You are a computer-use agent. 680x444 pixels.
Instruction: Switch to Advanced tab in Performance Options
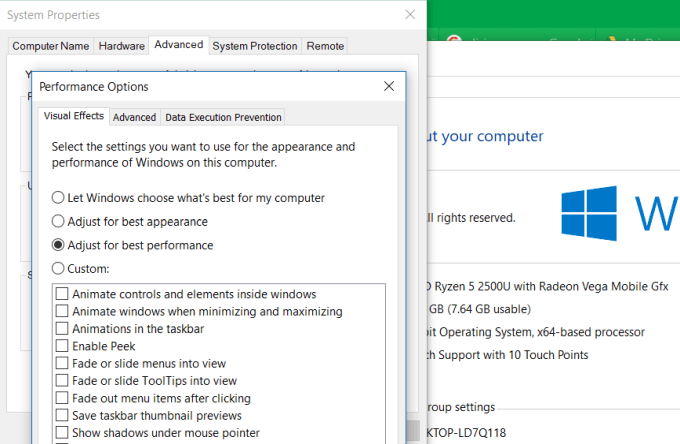[x=134, y=117]
